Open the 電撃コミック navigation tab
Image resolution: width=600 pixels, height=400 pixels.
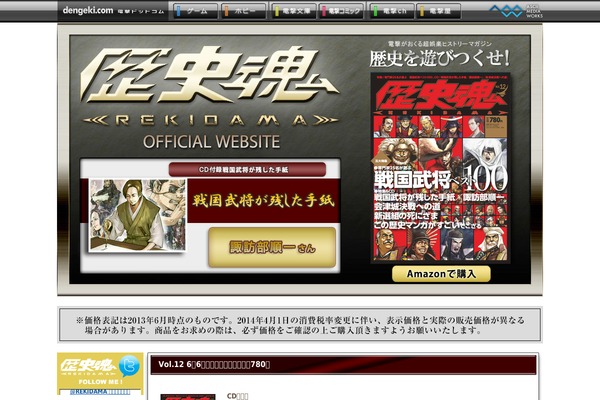(341, 11)
